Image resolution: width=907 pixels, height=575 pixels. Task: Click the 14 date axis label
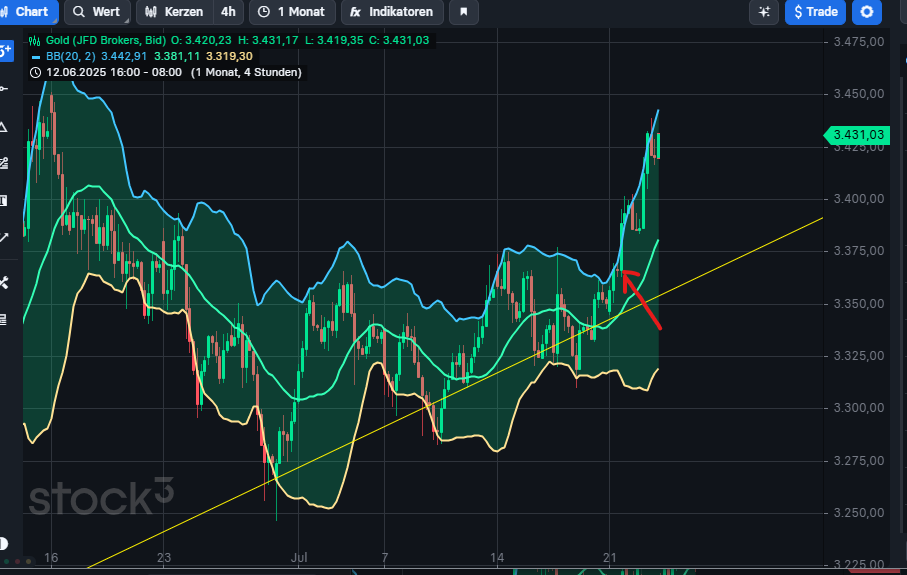point(497,558)
